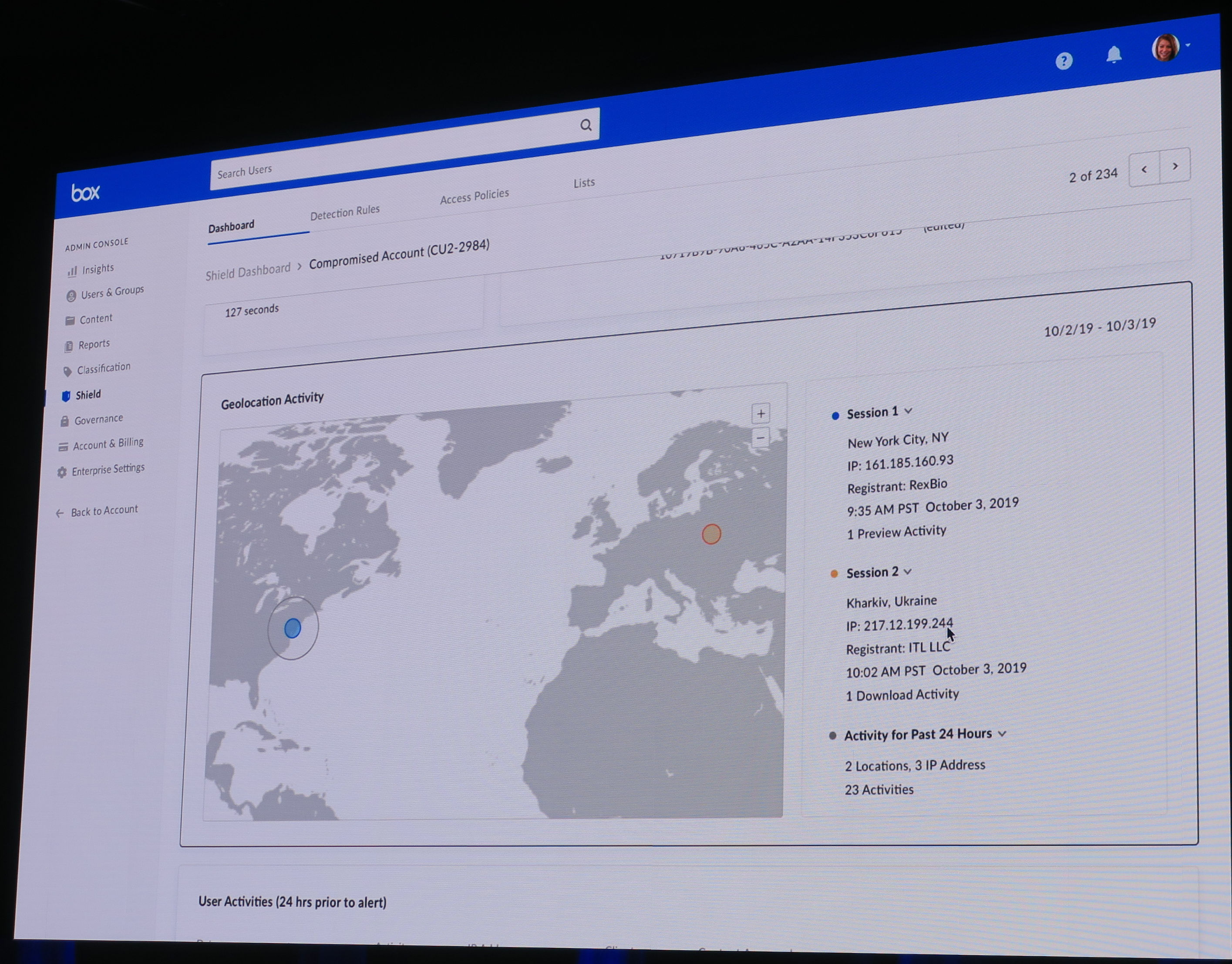
Task: Click the gray Activity for Past 24 Hours dot
Action: [x=832, y=736]
